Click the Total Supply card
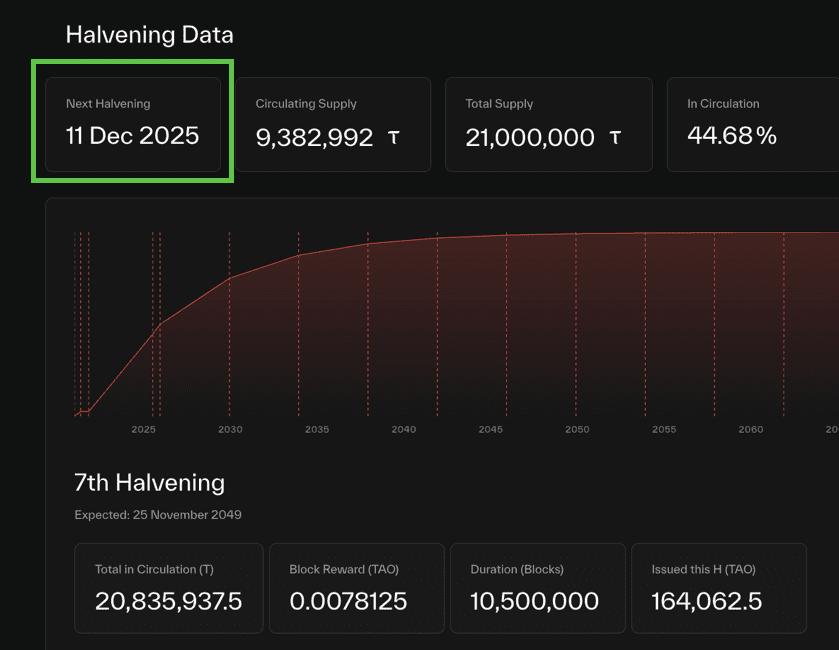This screenshot has height=650, width=839. click(548, 124)
